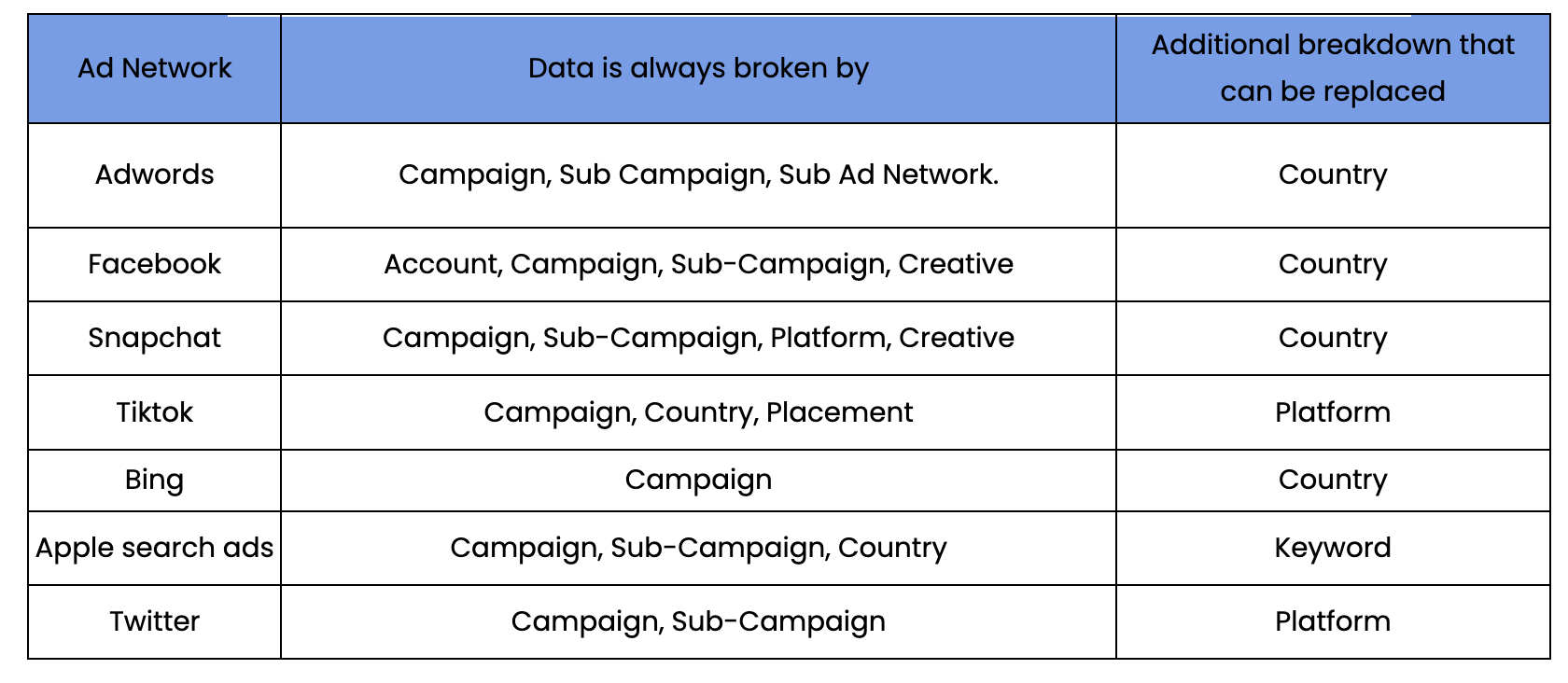Click the Facebook network cell
This screenshot has height=683, width=1568.
tap(154, 264)
